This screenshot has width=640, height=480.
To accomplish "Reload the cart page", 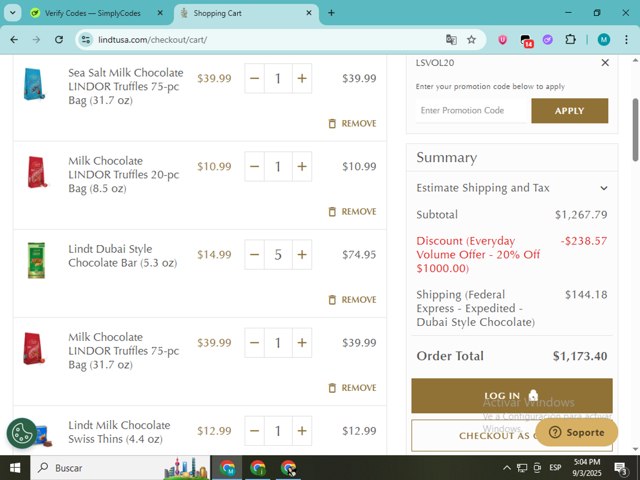I will click(x=59, y=40).
